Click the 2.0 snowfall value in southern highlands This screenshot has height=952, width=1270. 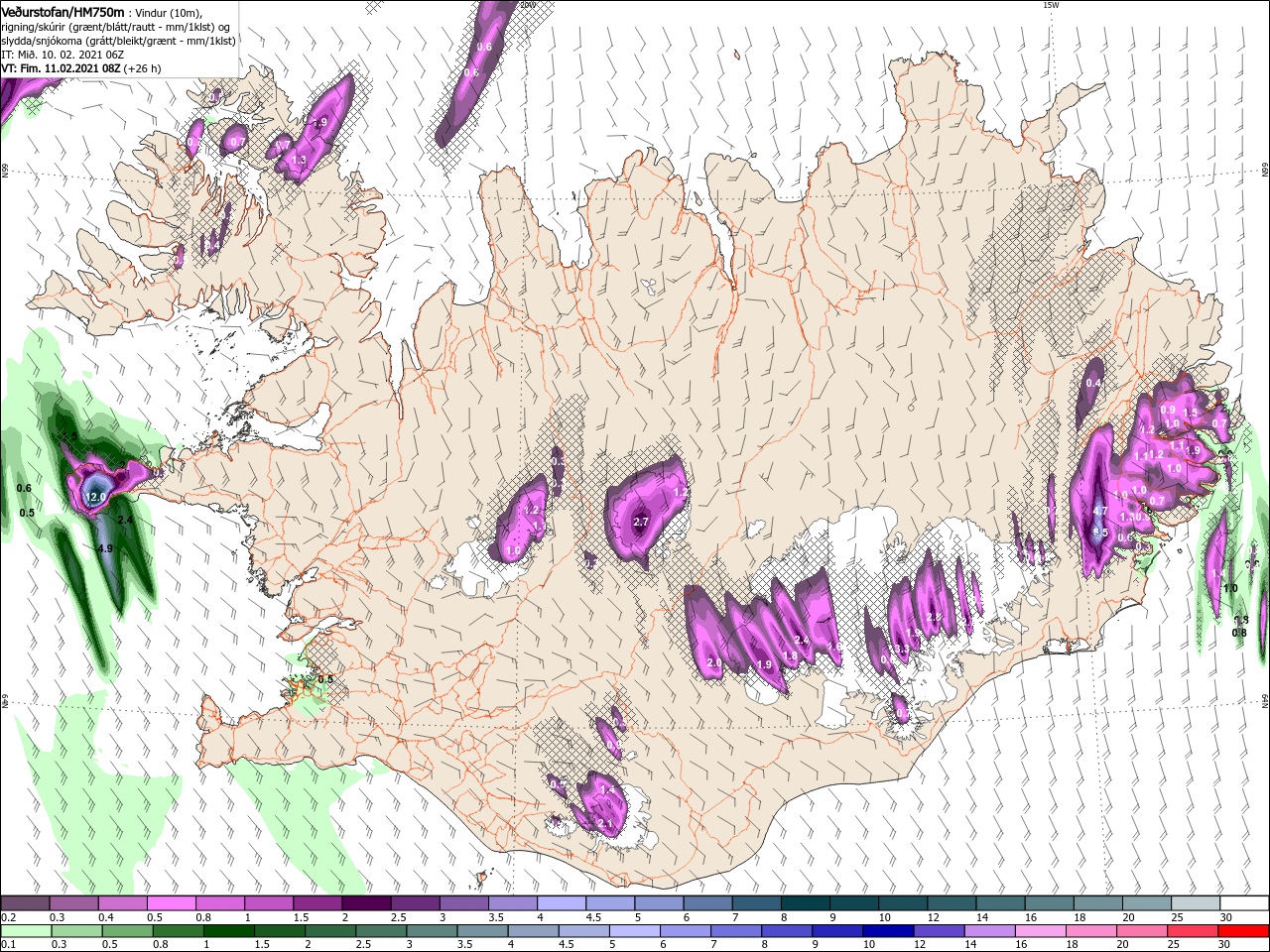(x=713, y=662)
